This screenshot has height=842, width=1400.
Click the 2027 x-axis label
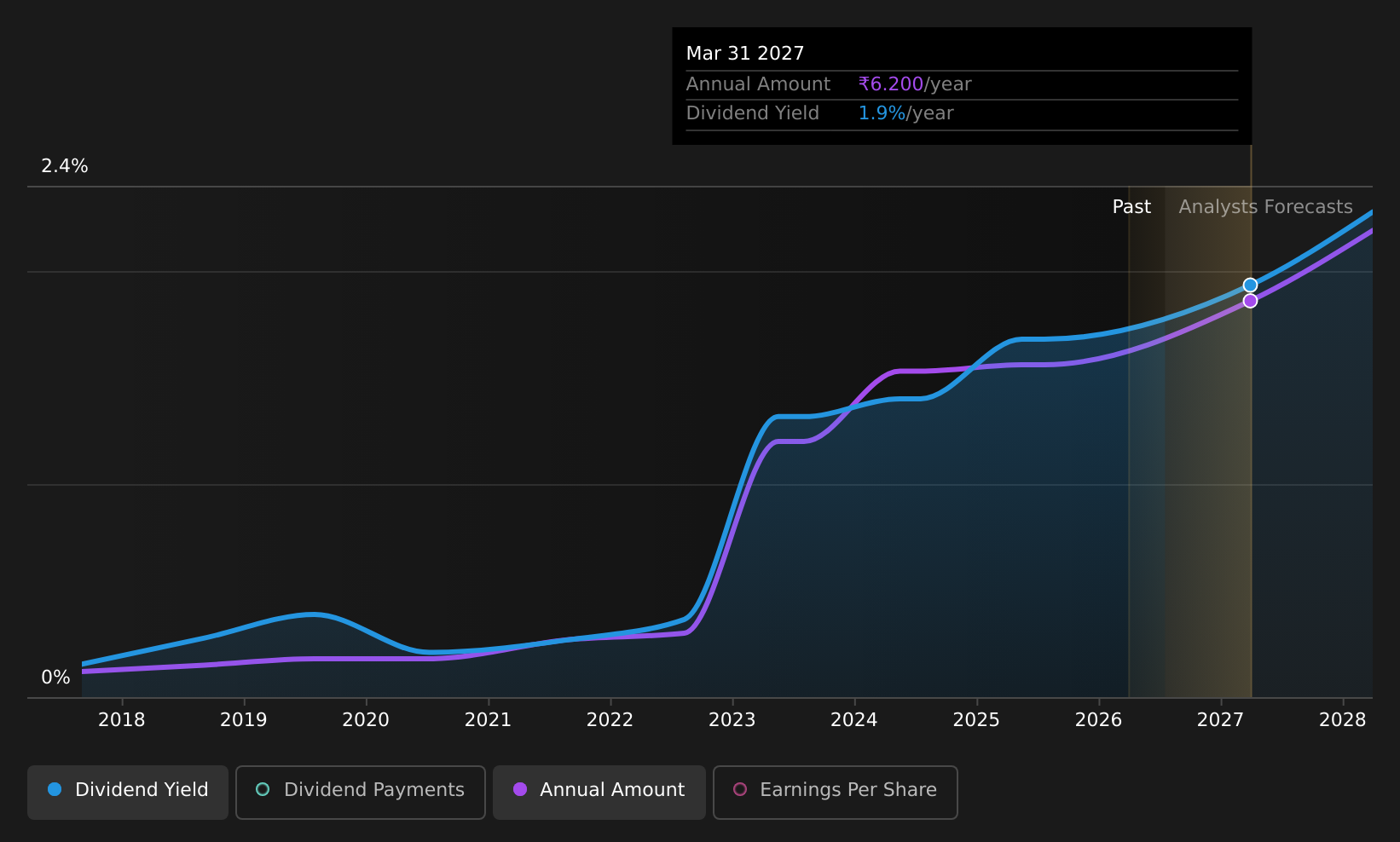1221,720
